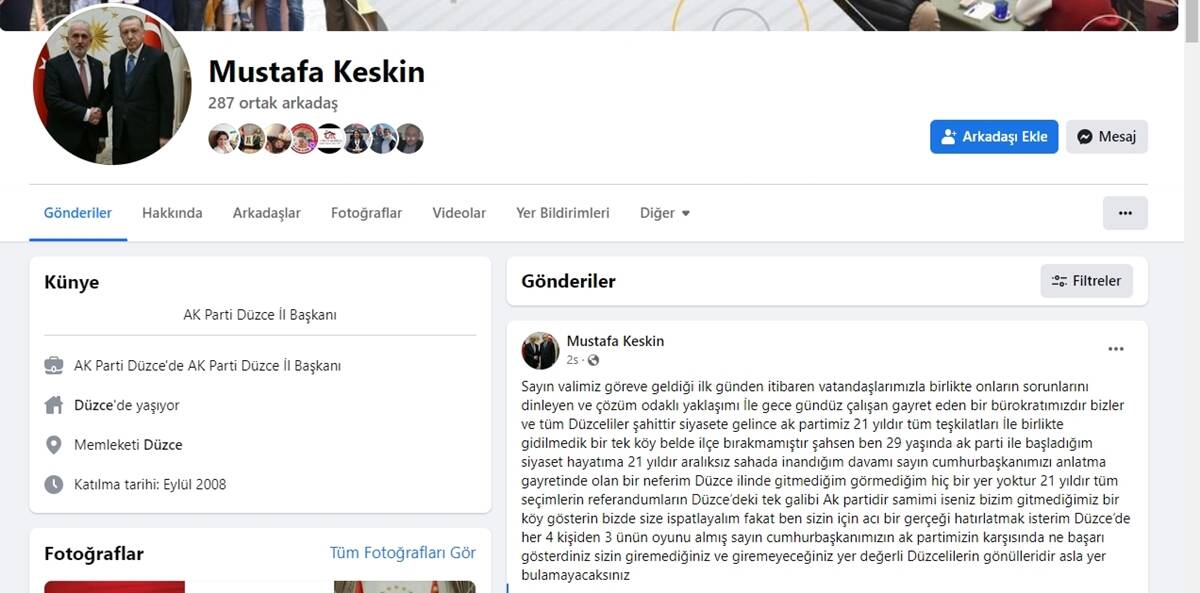Image resolution: width=1200 pixels, height=593 pixels.
Task: Open the post's three-dot options menu
Action: click(1116, 349)
